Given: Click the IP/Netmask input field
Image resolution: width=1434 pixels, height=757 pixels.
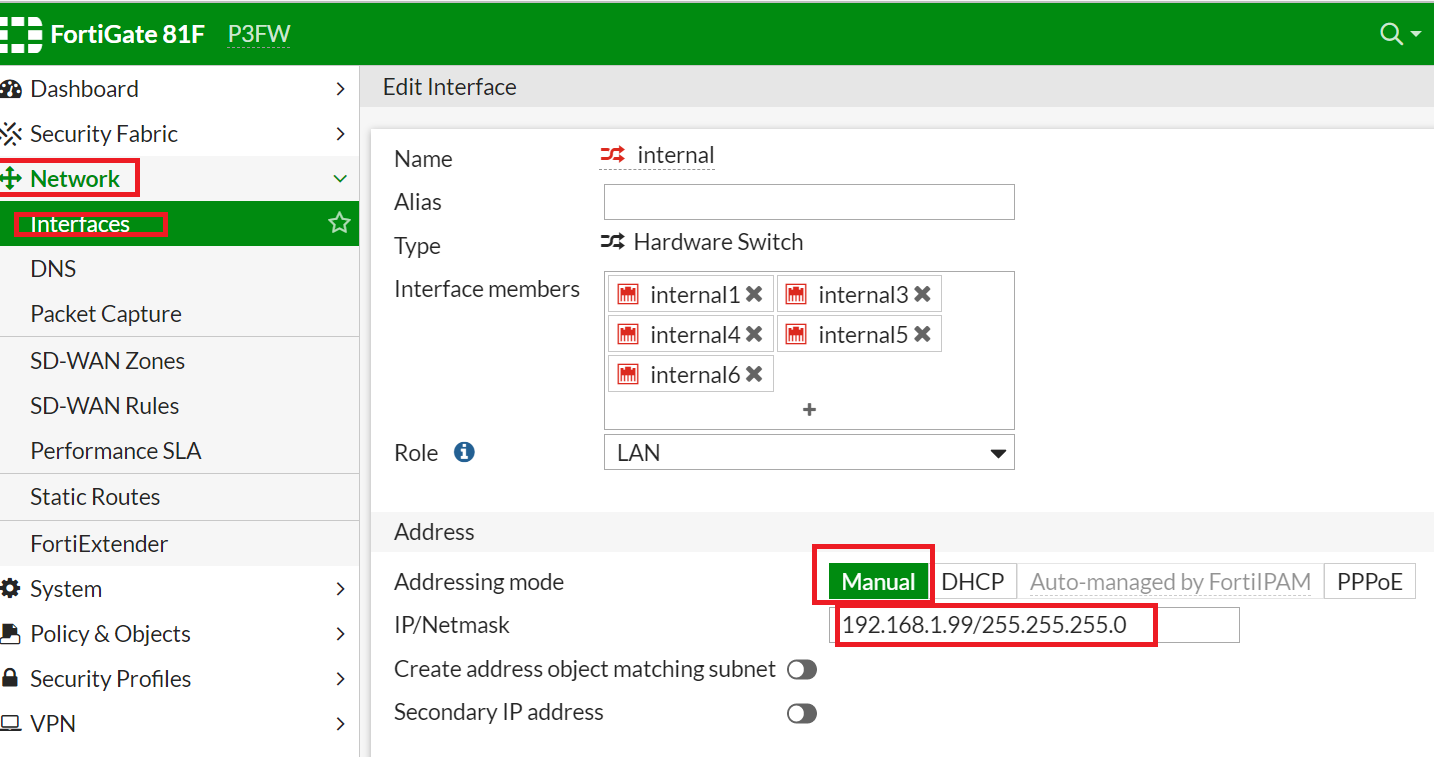Looking at the screenshot, I should 1034,625.
